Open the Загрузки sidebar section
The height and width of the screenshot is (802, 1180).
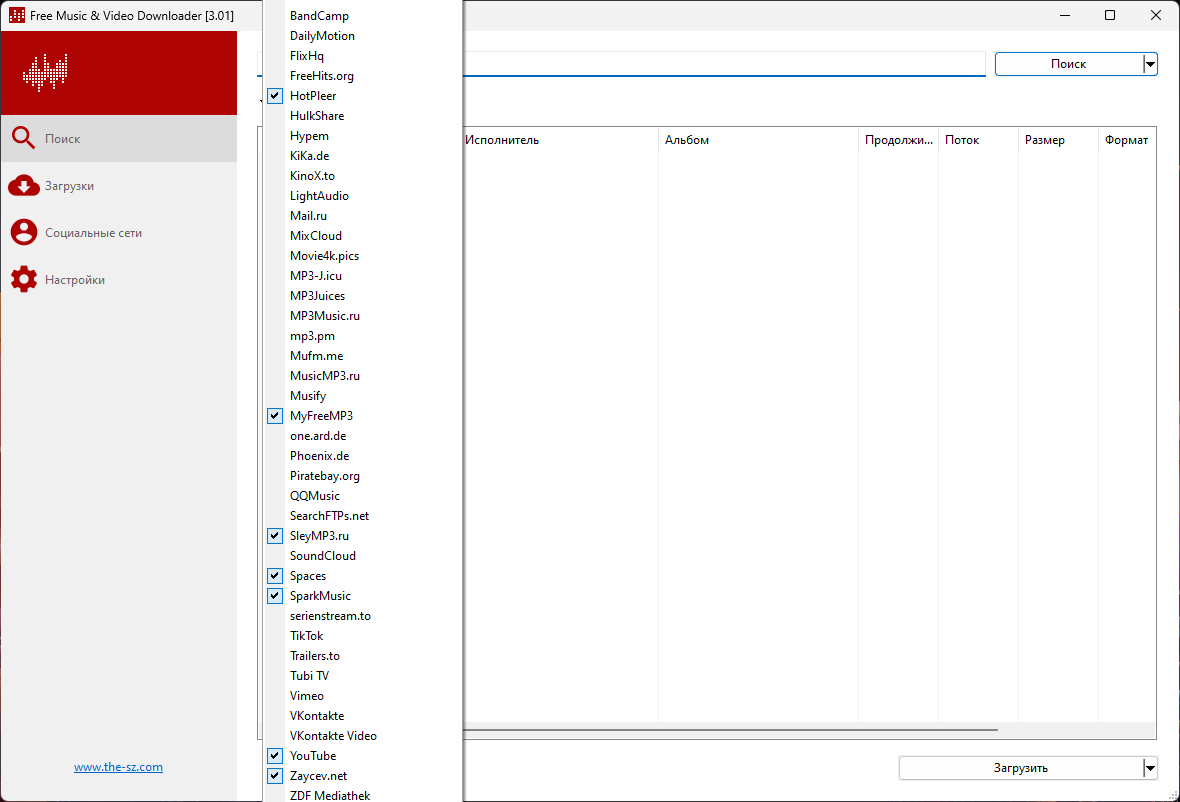tap(119, 185)
